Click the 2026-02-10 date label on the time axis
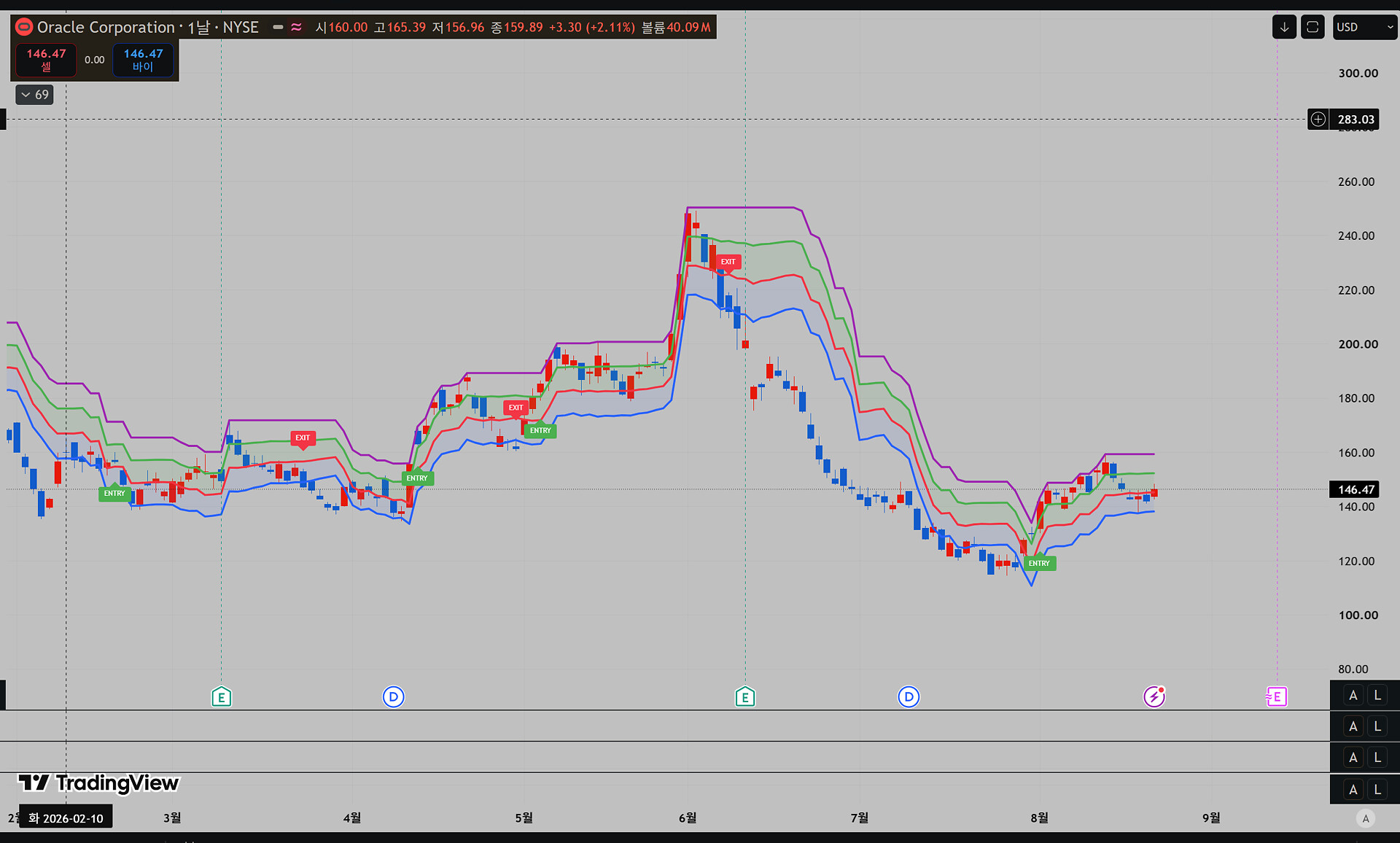Screen dimensions: 1400x843 [66, 818]
